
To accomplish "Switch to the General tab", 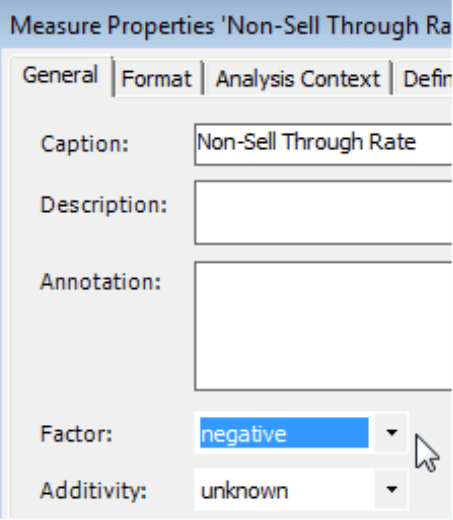I will coord(60,75).
